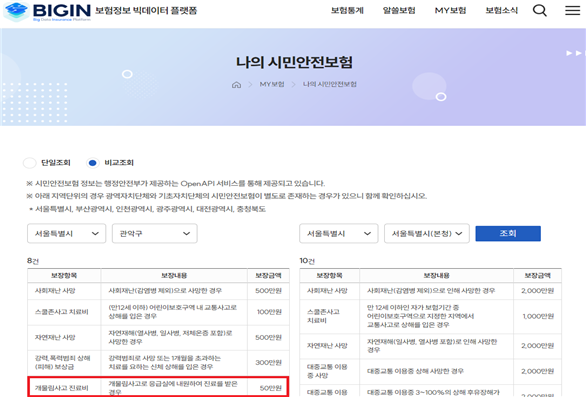
Task: Open the MY보험 top menu
Action: (x=450, y=10)
